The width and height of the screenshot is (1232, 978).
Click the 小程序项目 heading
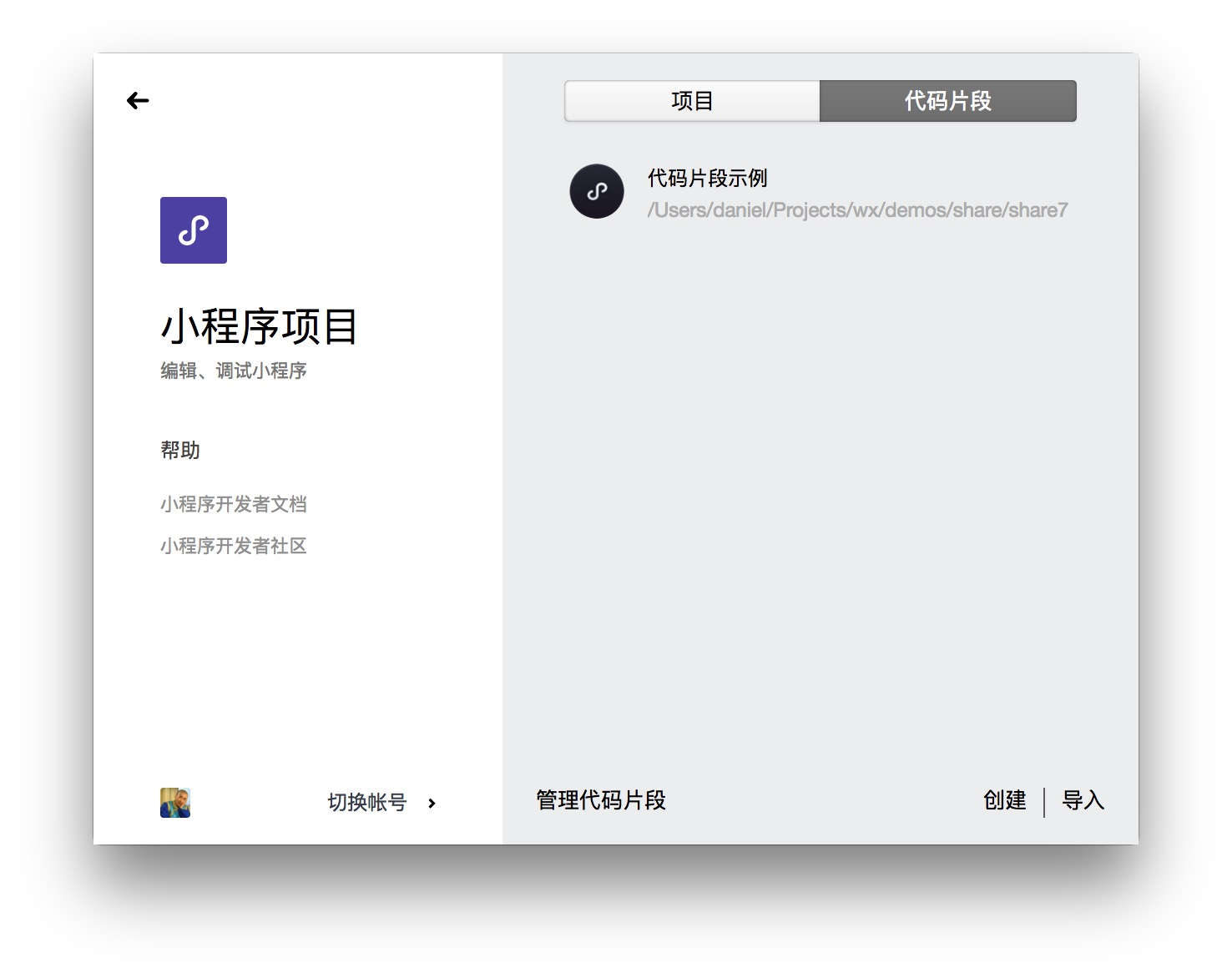tap(259, 326)
